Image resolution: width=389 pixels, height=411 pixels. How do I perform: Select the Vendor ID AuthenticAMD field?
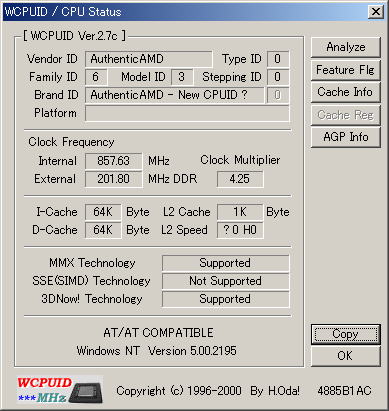(149, 59)
